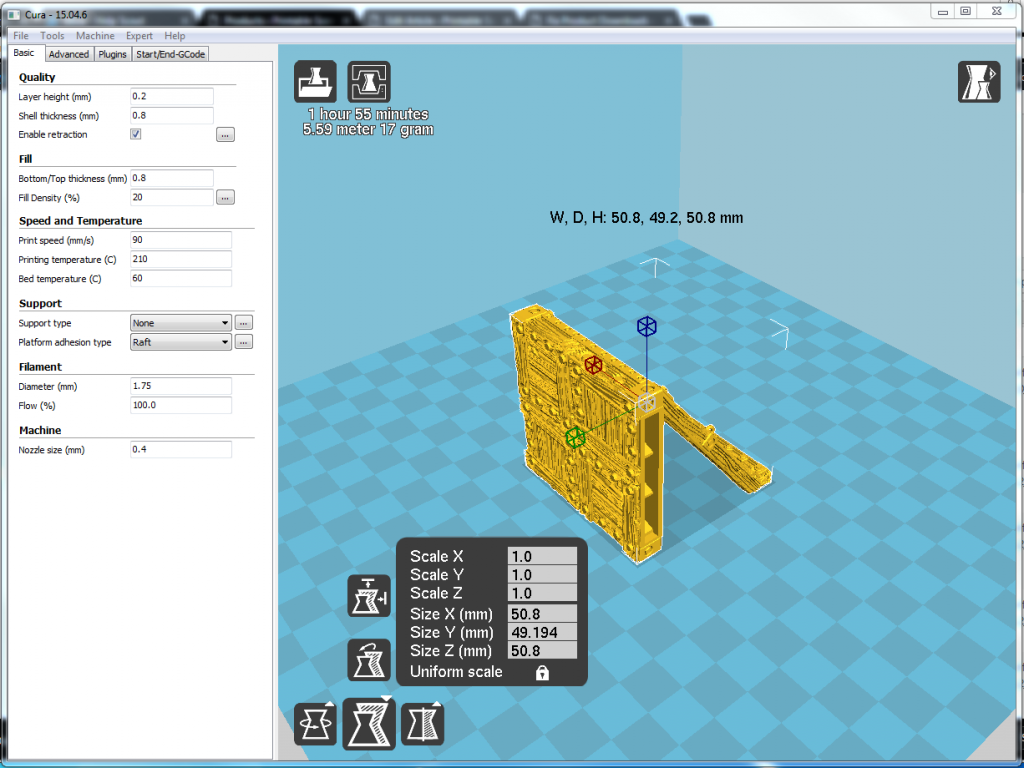Click the Load model icon
Viewport: 1024px width, 768px height.
pyautogui.click(x=315, y=82)
